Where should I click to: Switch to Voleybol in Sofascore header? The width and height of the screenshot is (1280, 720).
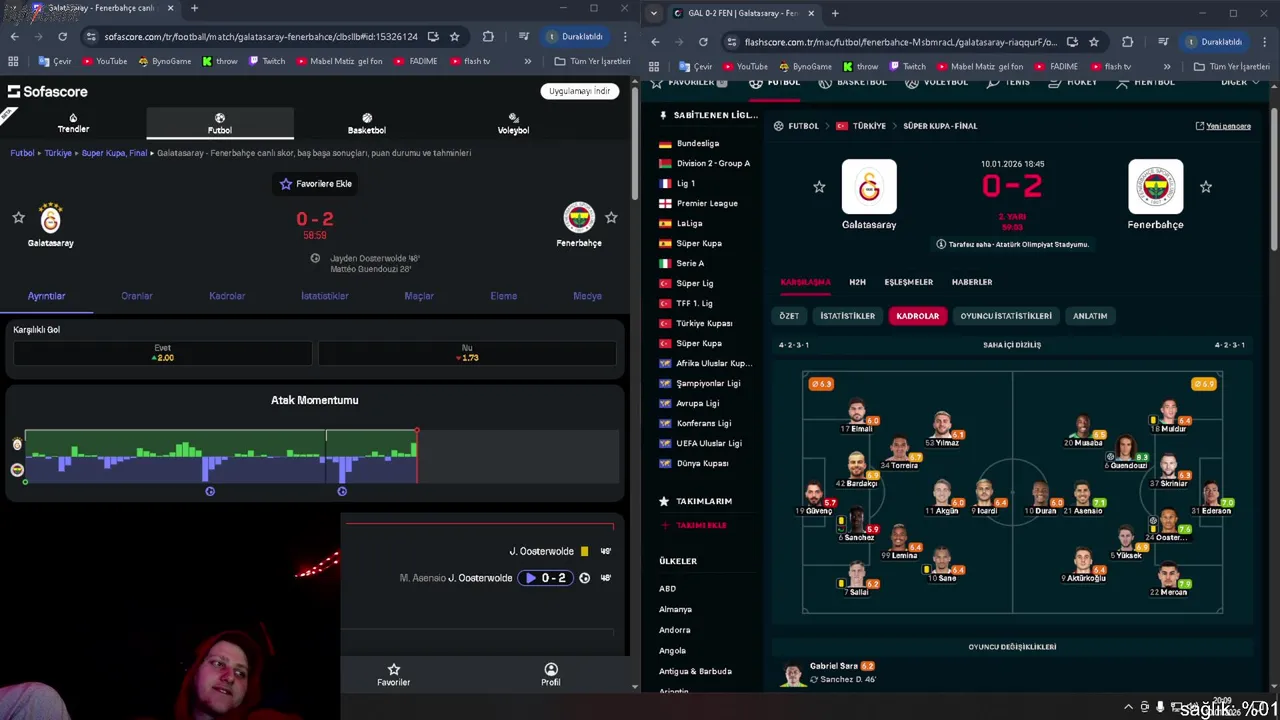point(513,123)
